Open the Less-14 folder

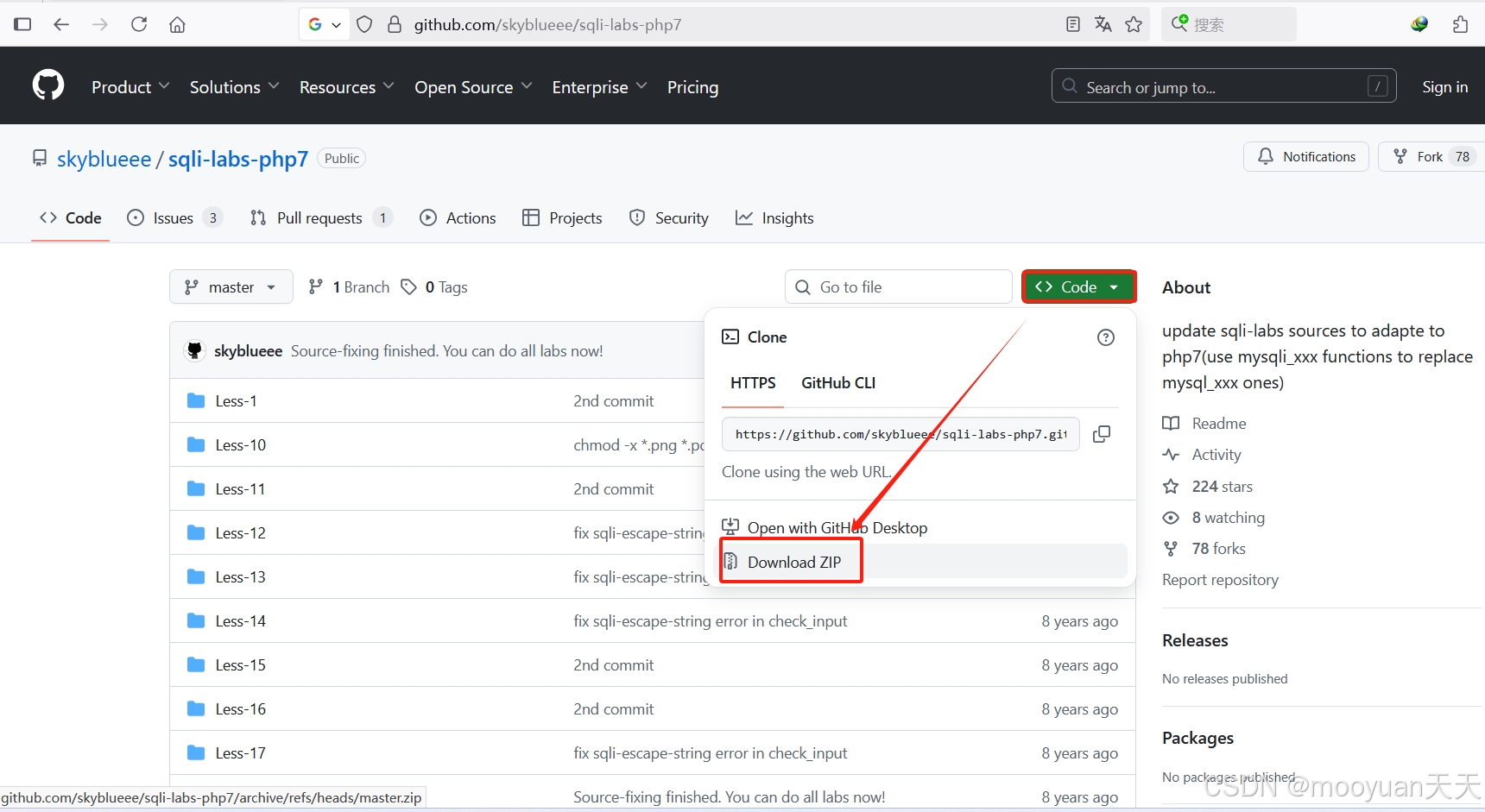tap(241, 620)
